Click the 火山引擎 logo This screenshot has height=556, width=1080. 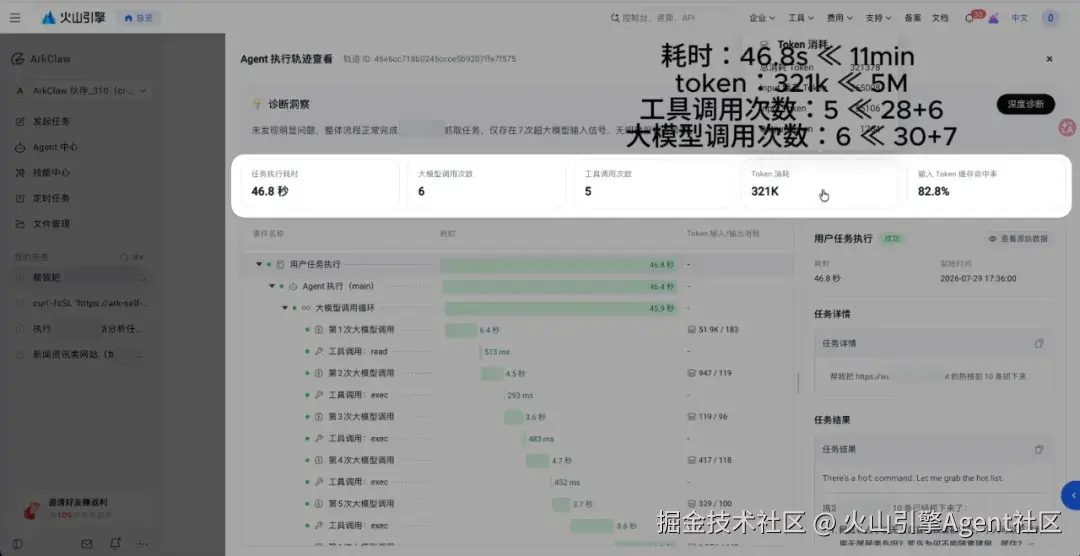pos(74,18)
